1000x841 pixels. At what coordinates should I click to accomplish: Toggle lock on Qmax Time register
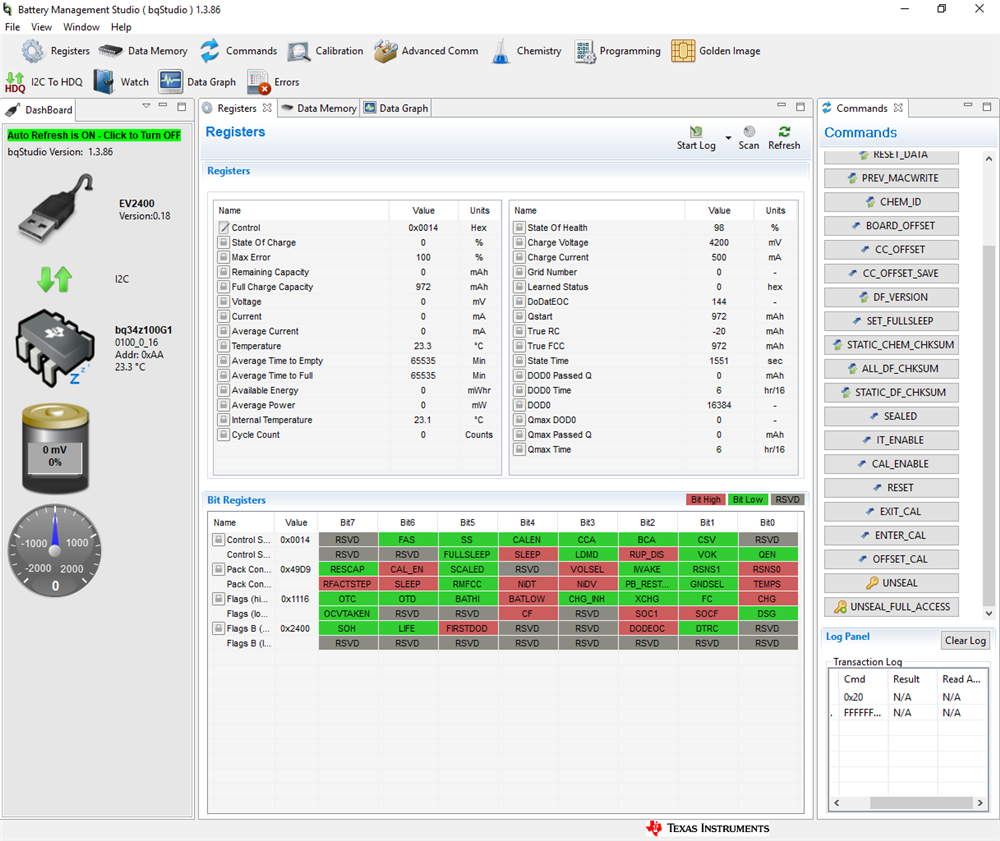tap(519, 450)
